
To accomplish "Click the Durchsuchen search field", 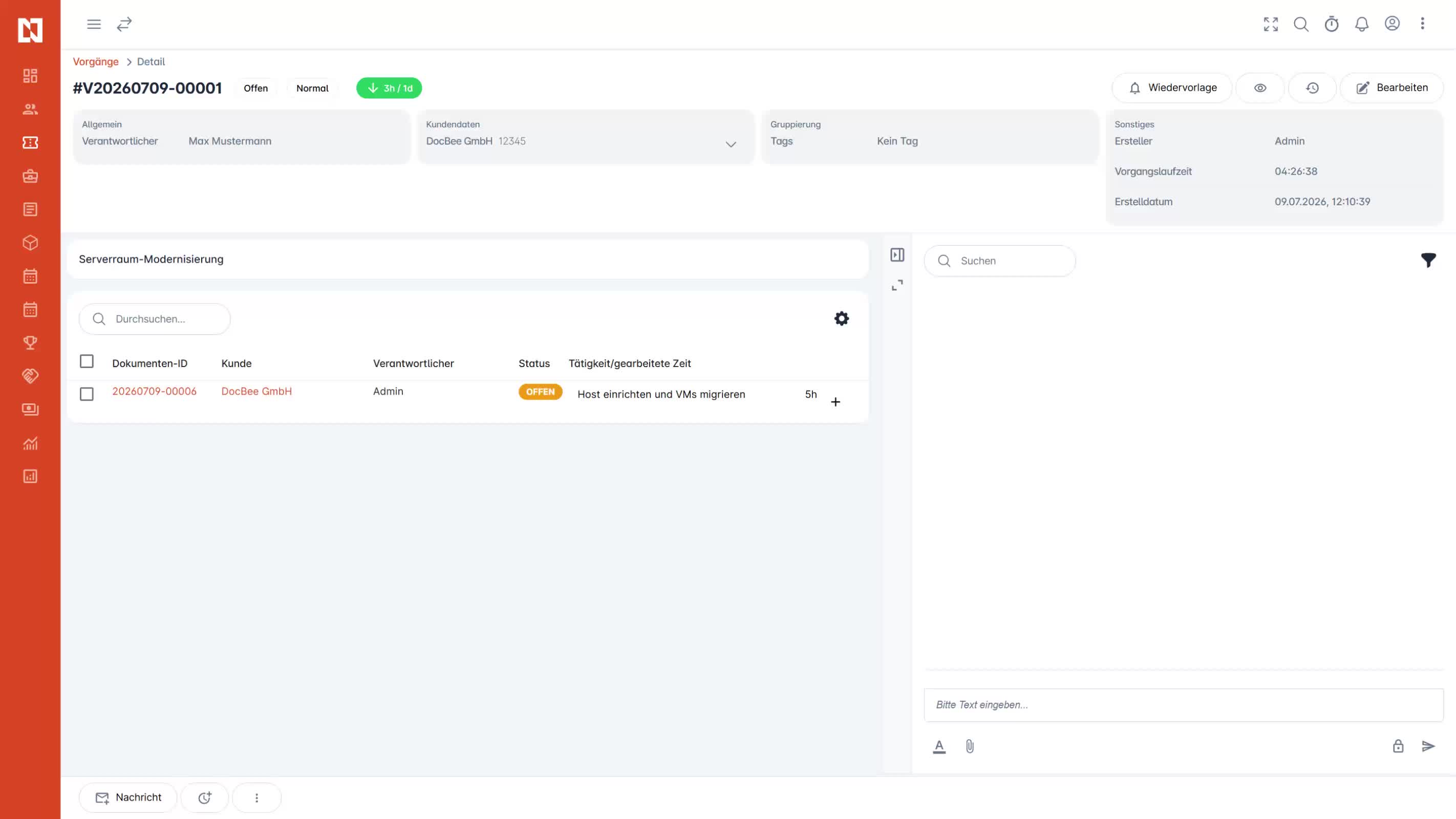I will (155, 319).
